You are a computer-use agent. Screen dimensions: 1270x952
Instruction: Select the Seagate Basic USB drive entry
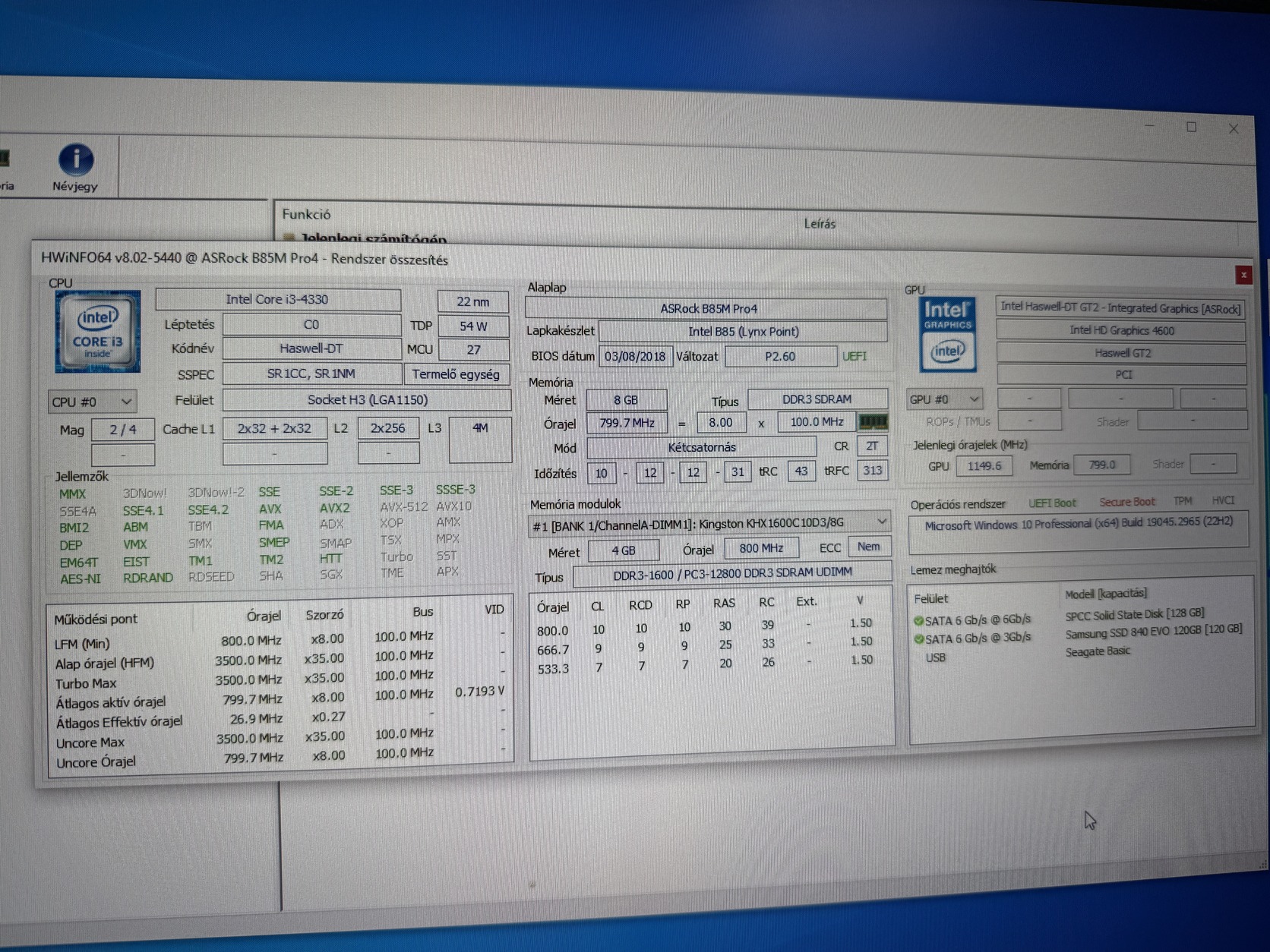(1098, 651)
